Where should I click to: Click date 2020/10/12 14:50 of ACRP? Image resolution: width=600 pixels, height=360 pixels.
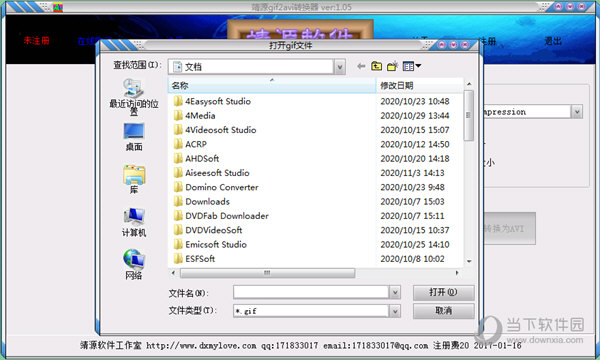tap(415, 144)
